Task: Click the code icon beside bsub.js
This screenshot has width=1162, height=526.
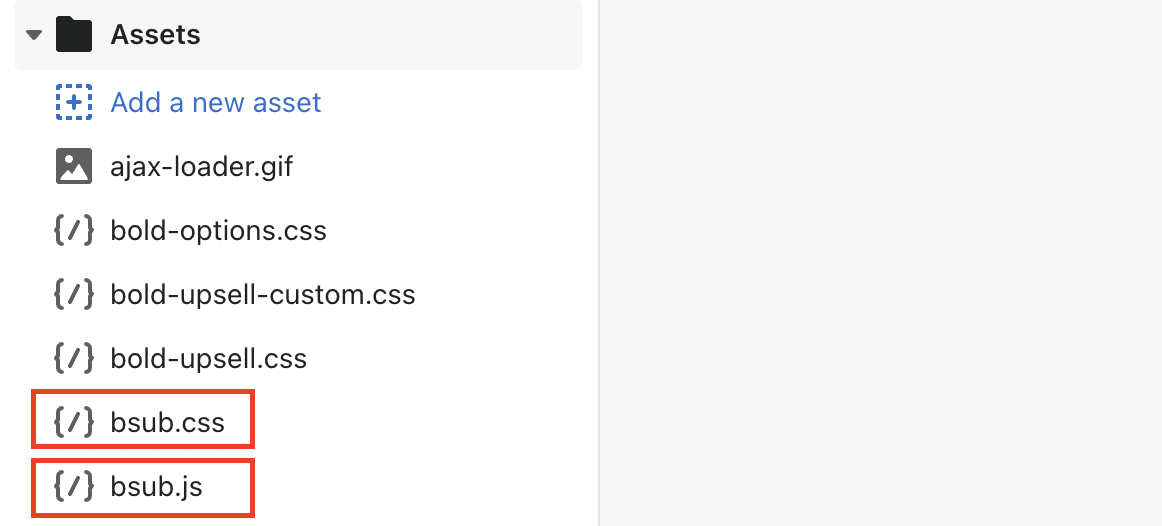Action: 74,487
